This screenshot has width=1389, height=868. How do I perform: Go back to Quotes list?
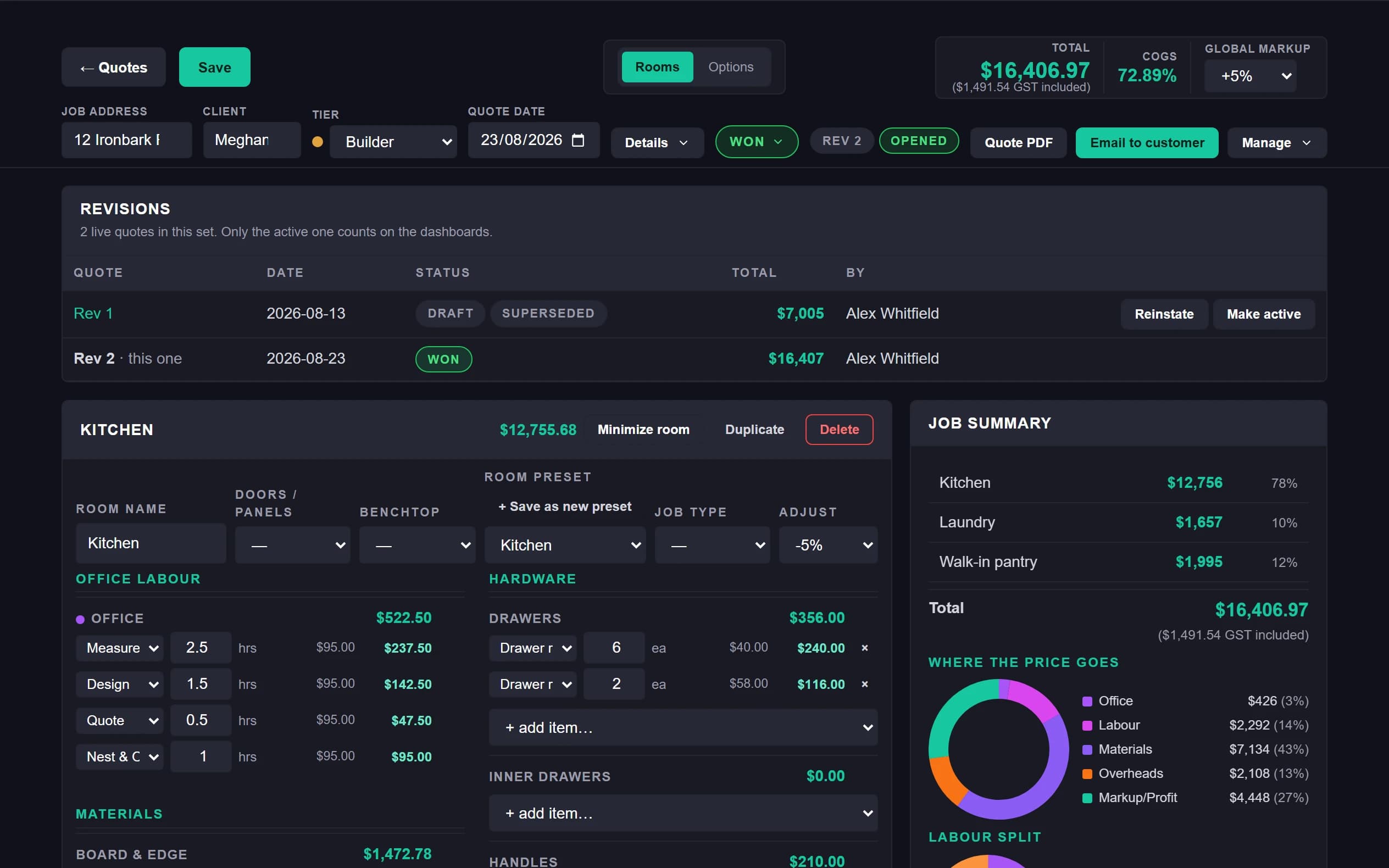(x=114, y=67)
